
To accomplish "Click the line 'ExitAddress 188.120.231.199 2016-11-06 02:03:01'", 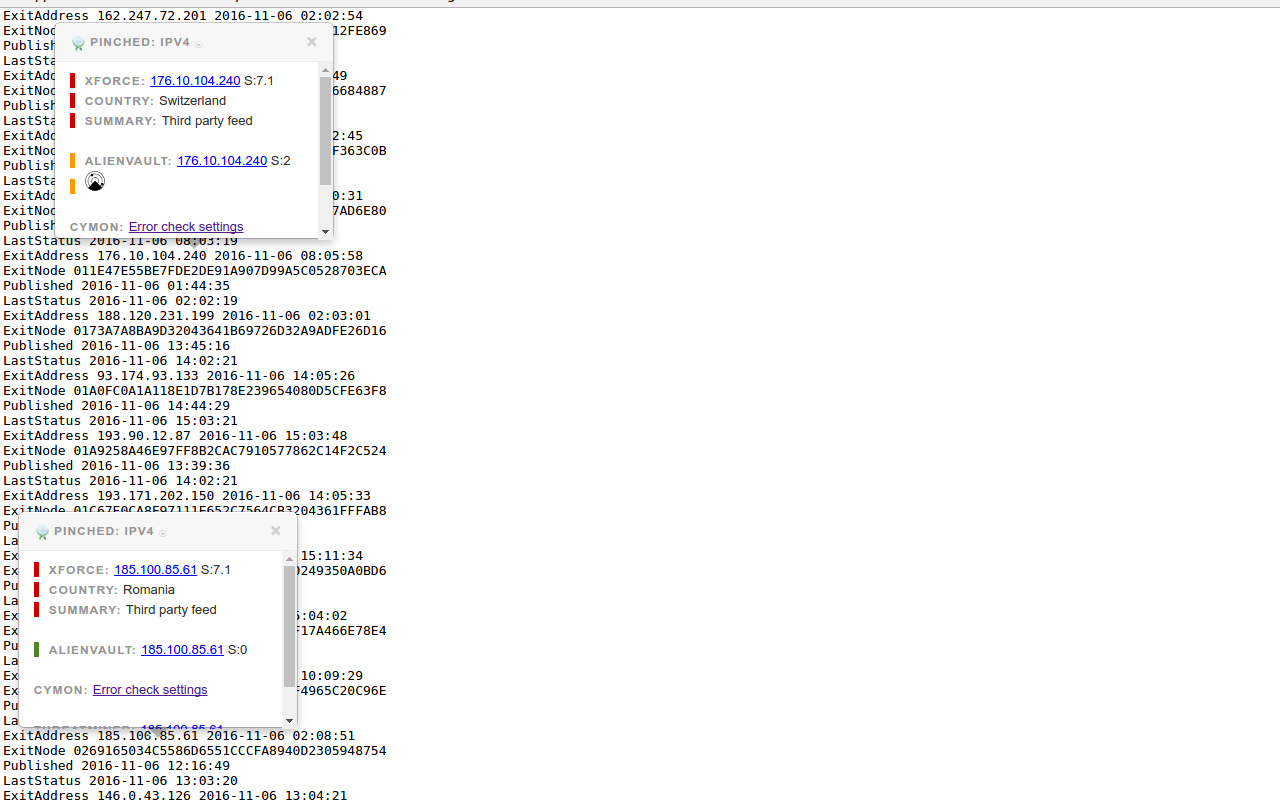I will (x=187, y=316).
